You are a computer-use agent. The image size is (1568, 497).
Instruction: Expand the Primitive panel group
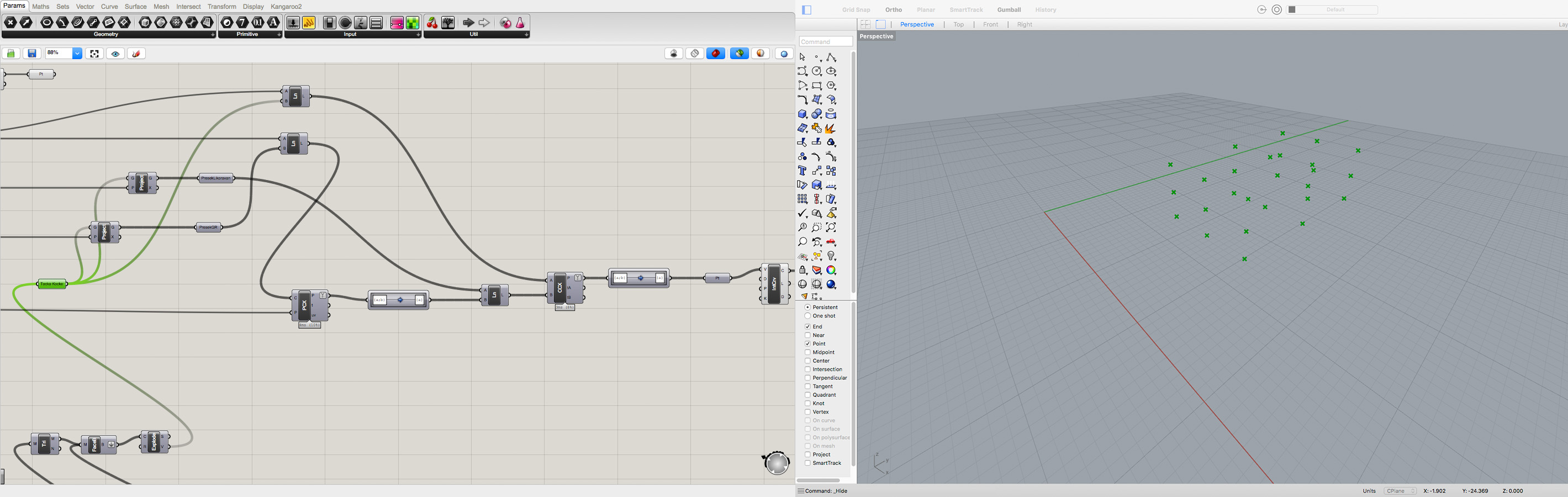279,35
